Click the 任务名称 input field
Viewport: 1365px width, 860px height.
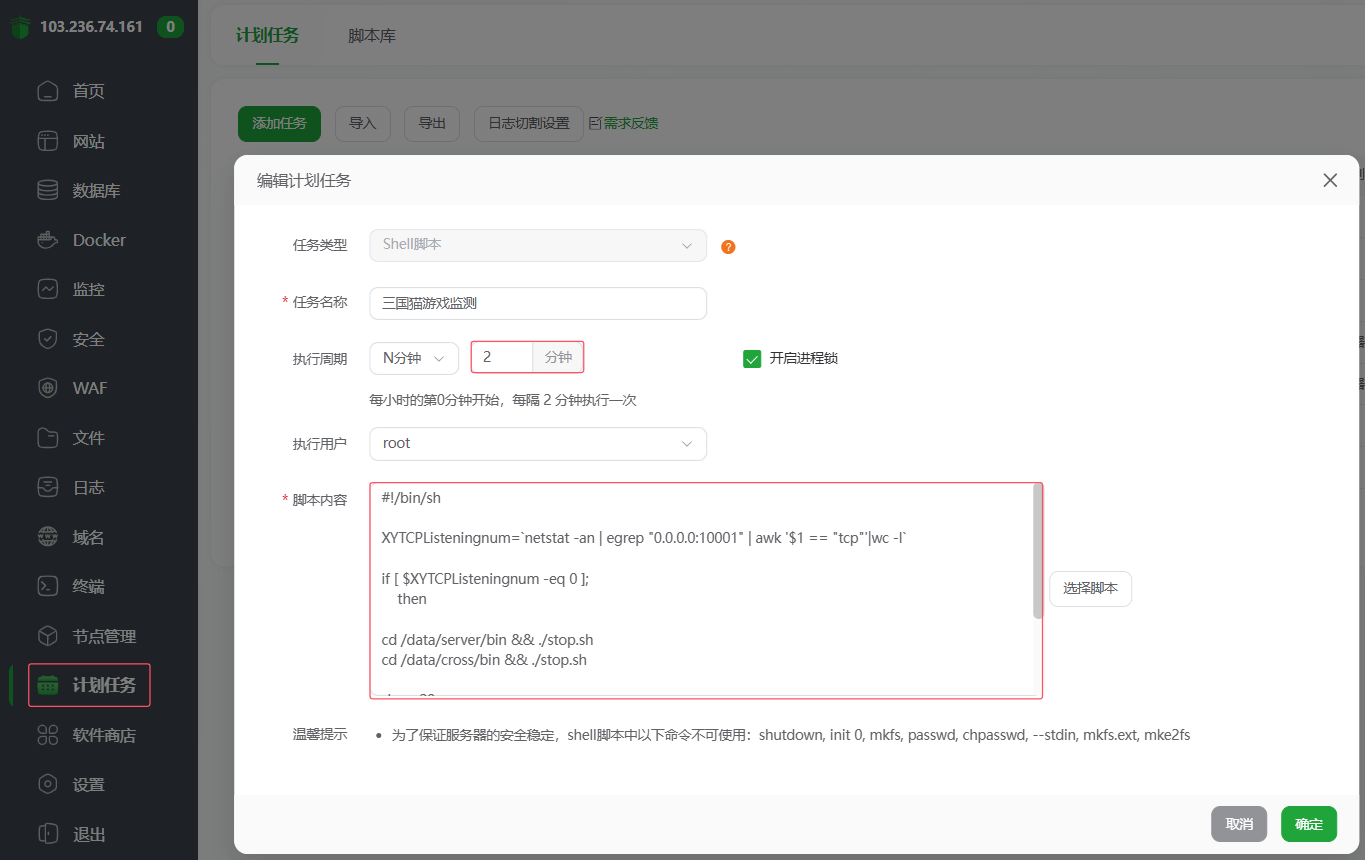tap(538, 304)
